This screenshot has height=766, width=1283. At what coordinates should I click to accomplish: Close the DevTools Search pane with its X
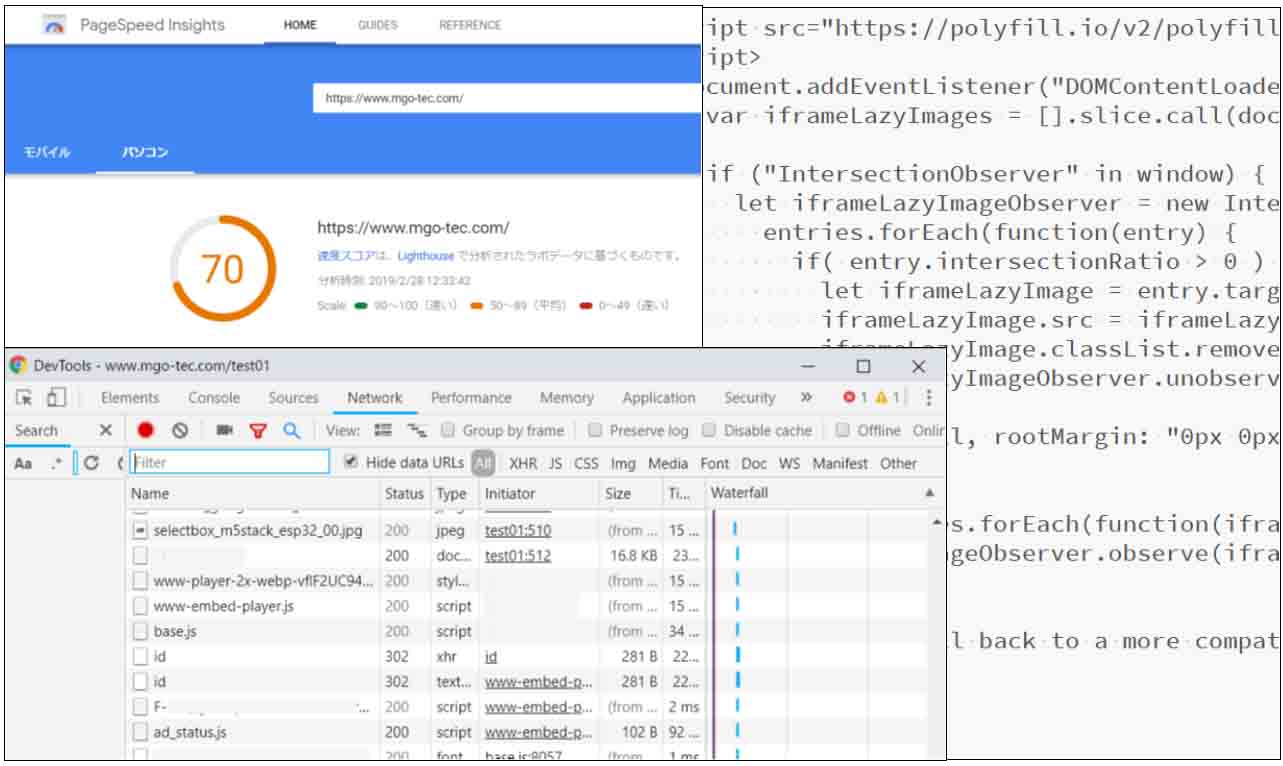[x=105, y=431]
